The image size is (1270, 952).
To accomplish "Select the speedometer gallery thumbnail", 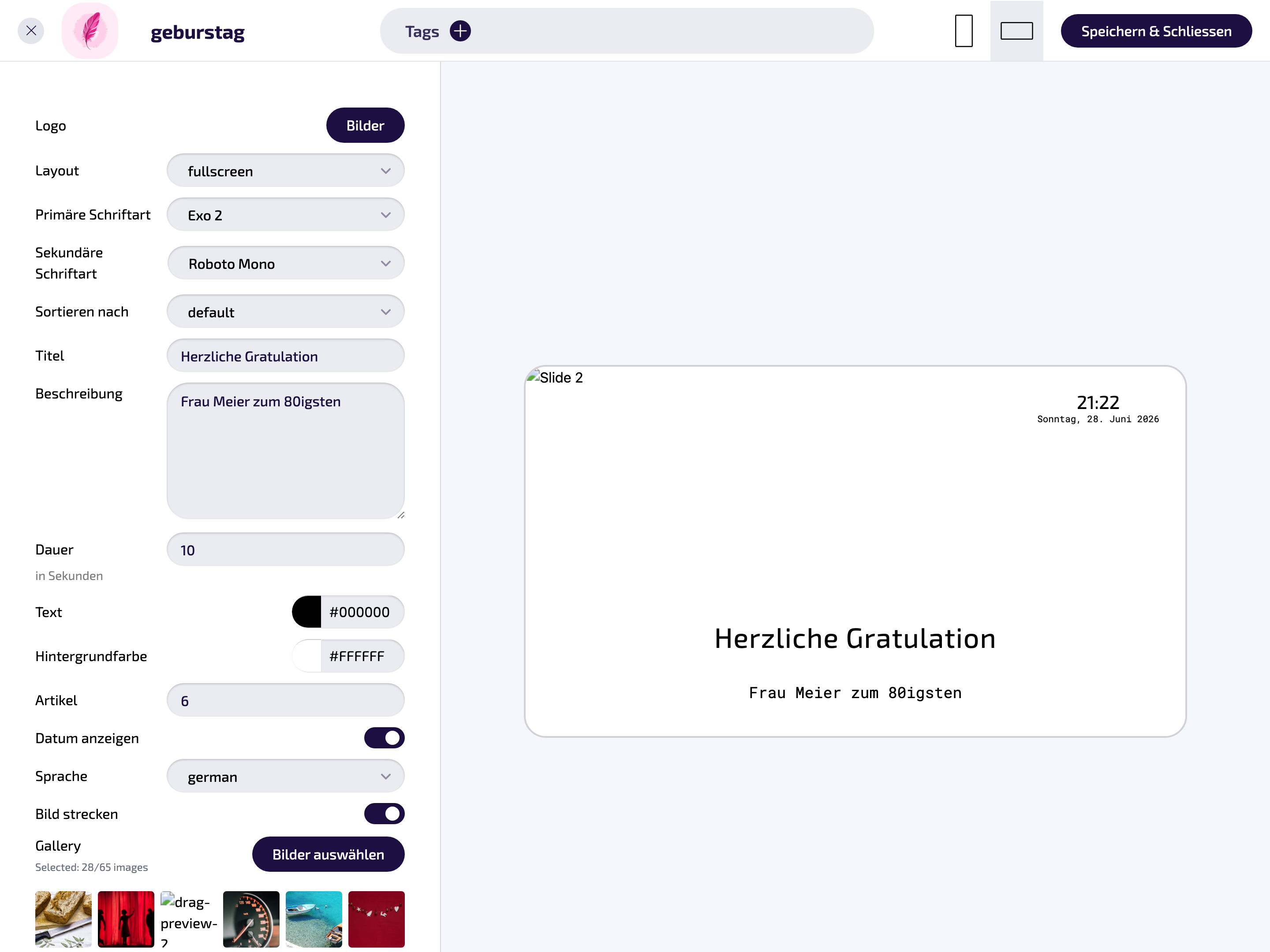I will 251,919.
